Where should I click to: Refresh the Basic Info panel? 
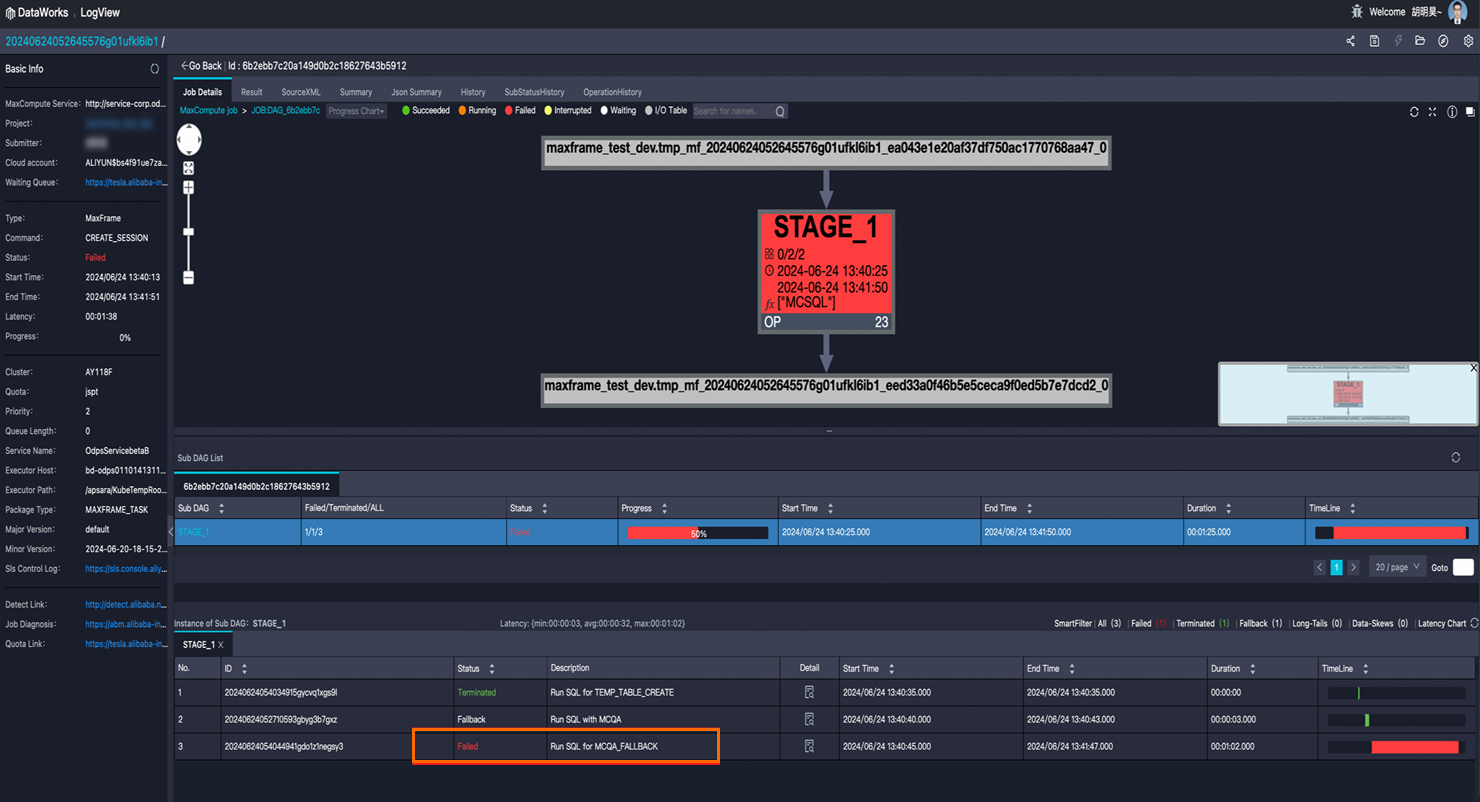[155, 69]
